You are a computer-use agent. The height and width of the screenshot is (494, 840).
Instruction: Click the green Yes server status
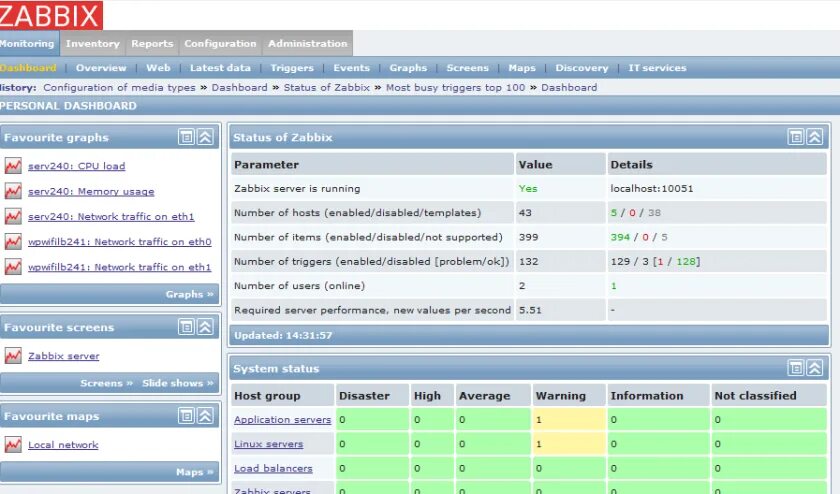click(528, 189)
